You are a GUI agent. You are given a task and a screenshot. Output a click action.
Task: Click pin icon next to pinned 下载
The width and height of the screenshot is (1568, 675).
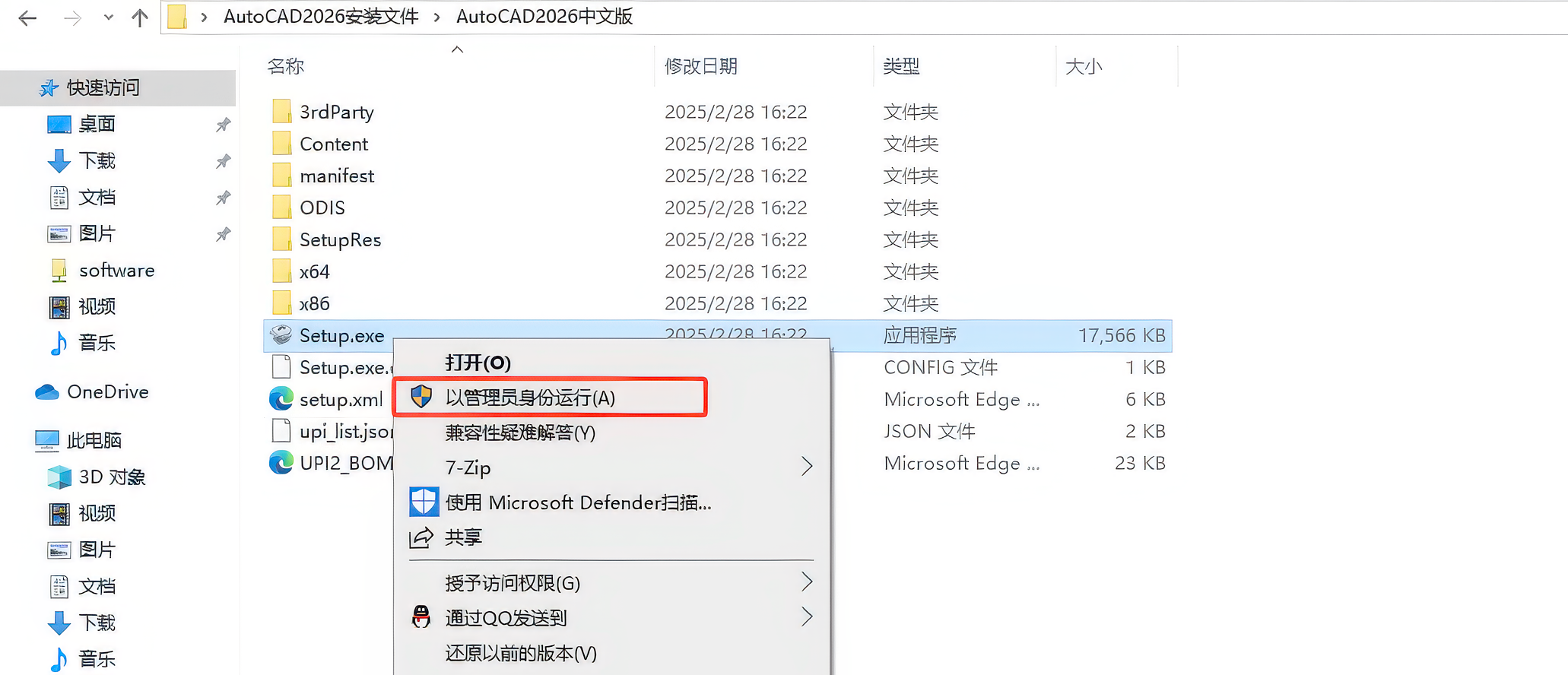[223, 161]
